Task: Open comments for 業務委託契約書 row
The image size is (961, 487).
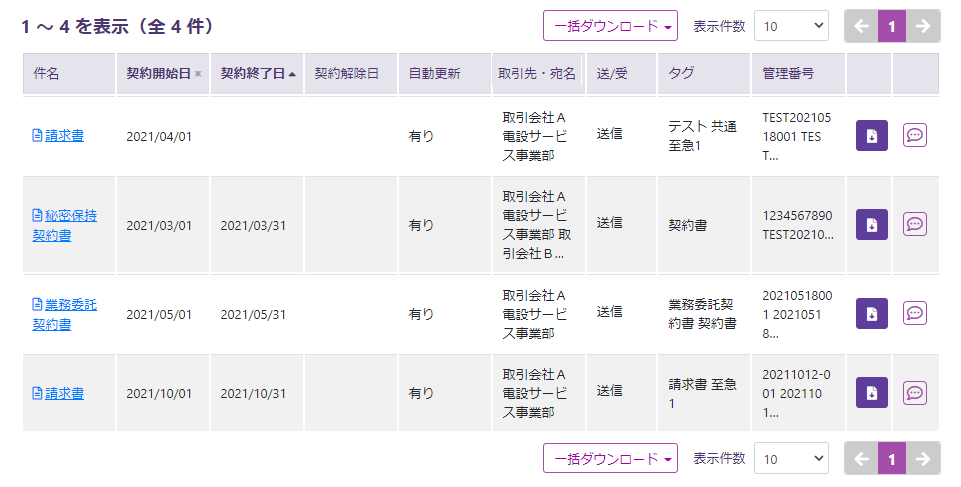Action: (x=914, y=313)
